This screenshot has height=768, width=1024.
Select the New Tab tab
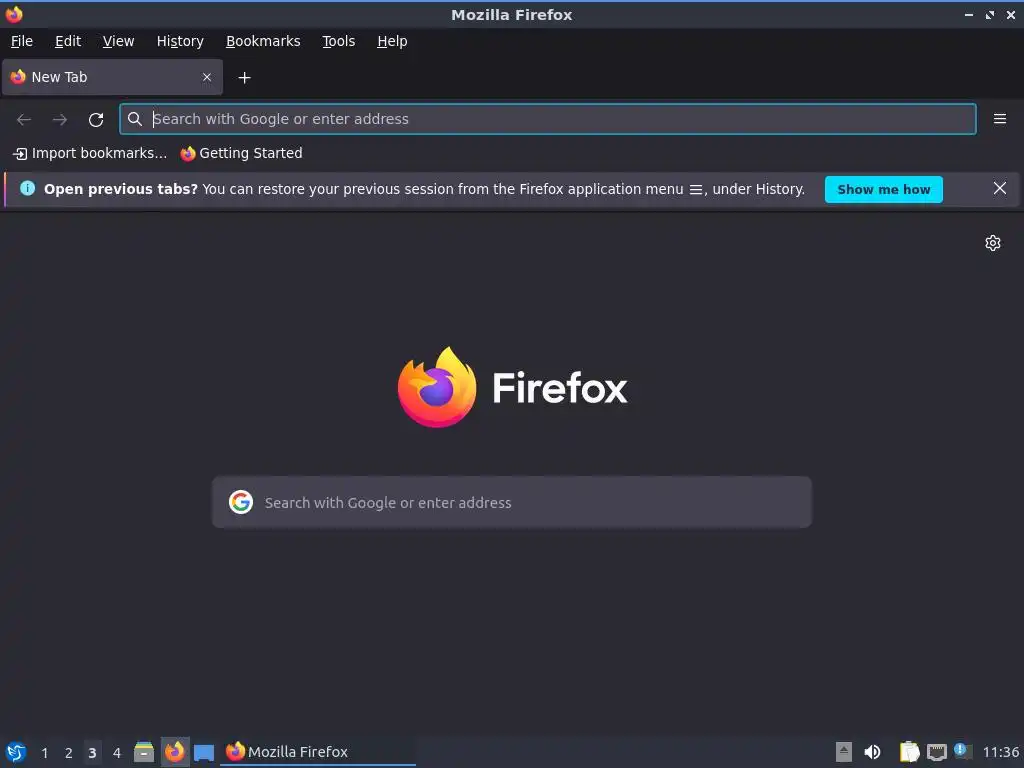(x=112, y=77)
